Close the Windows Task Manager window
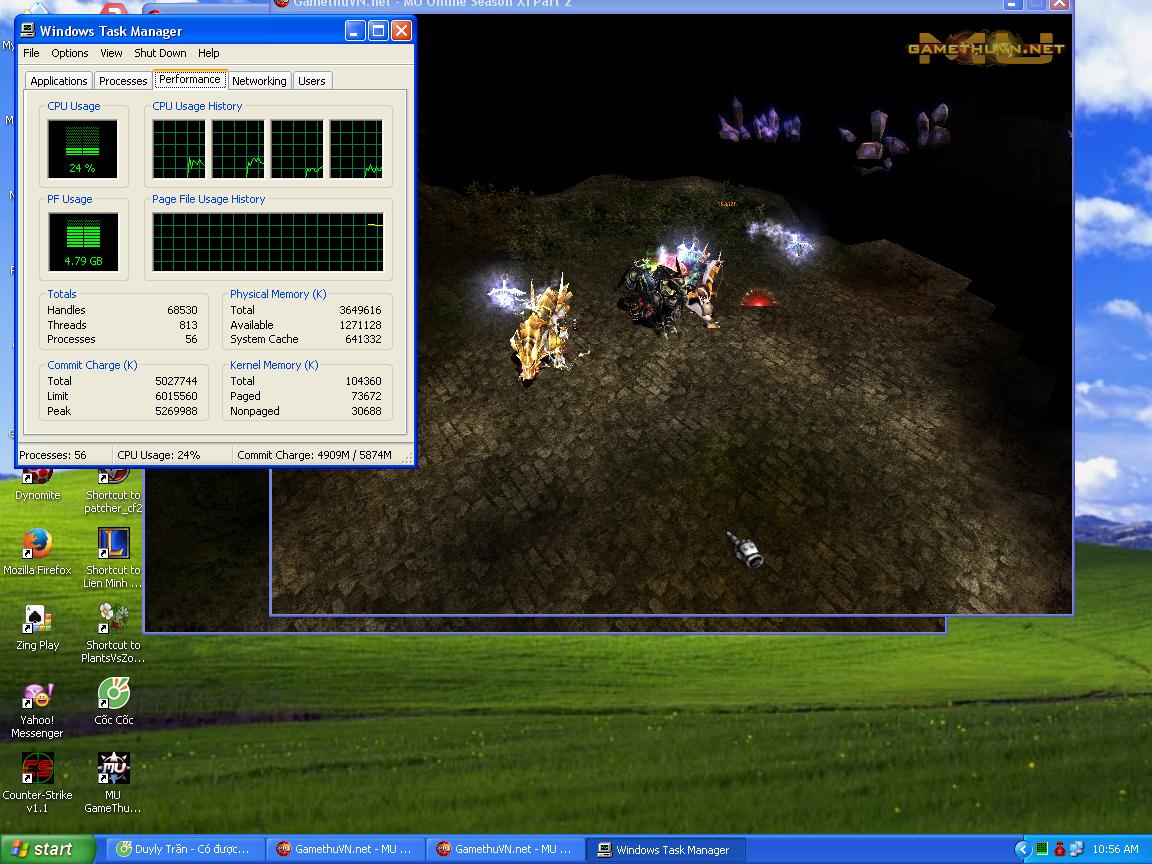 [x=400, y=31]
